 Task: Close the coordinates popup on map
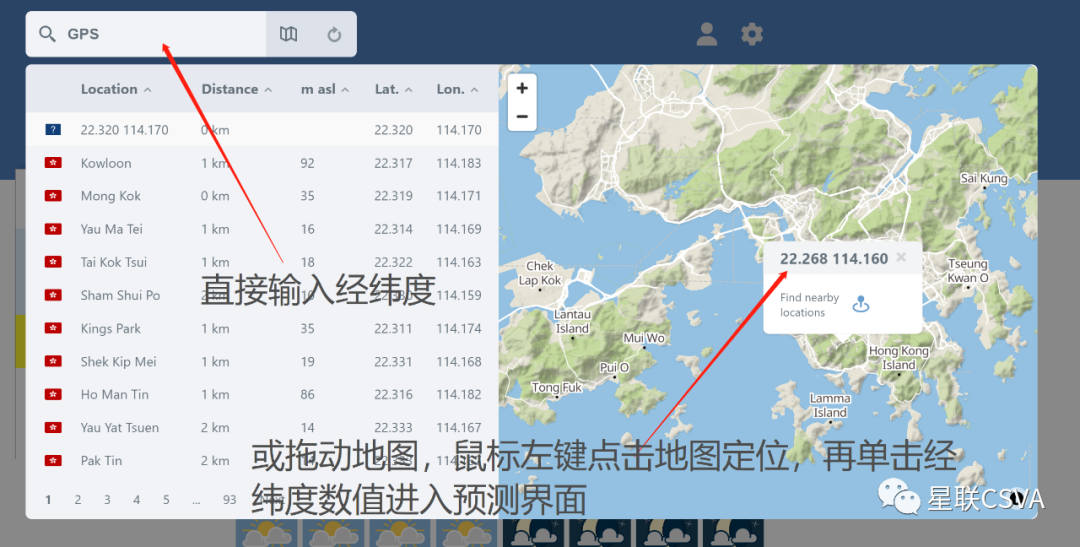point(901,258)
